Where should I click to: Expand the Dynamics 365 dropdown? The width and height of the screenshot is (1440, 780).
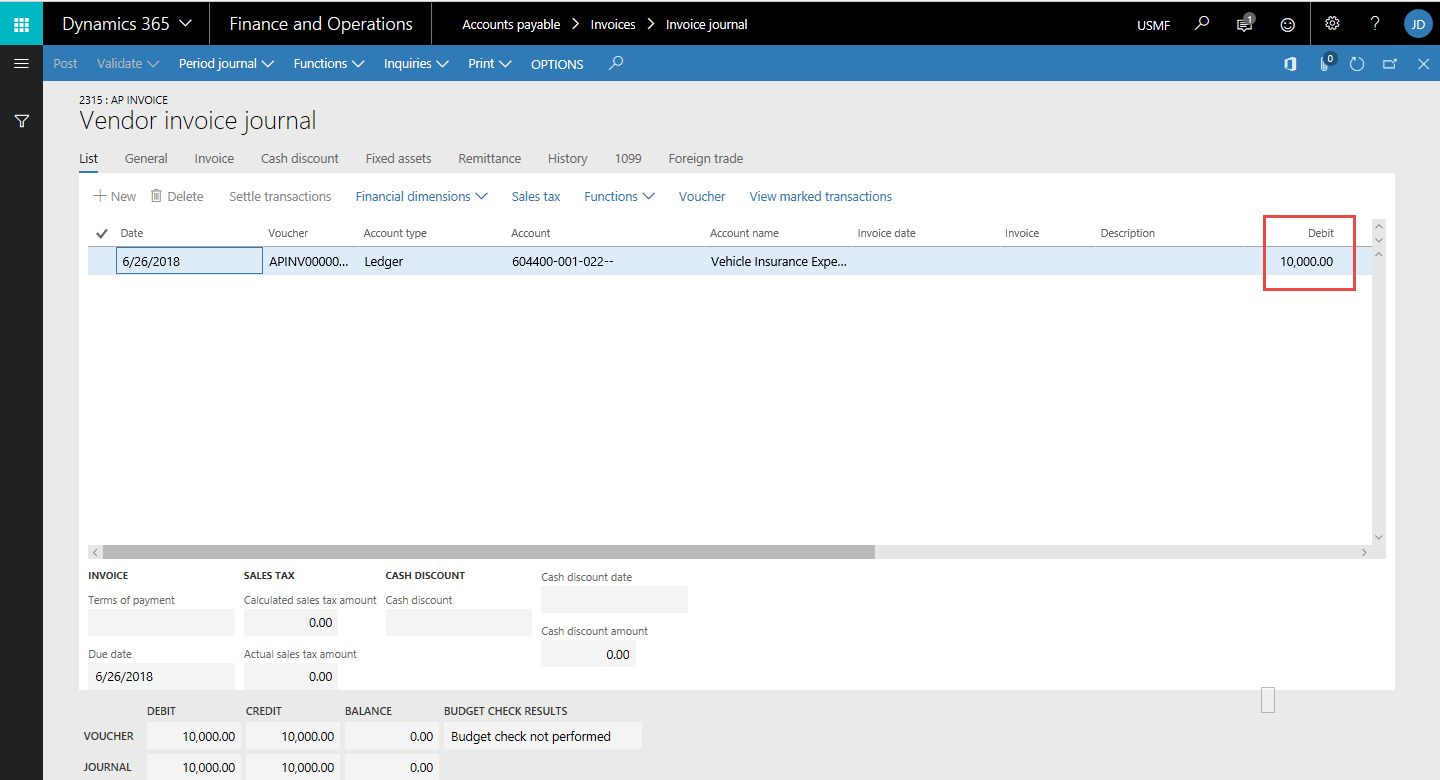tap(127, 23)
